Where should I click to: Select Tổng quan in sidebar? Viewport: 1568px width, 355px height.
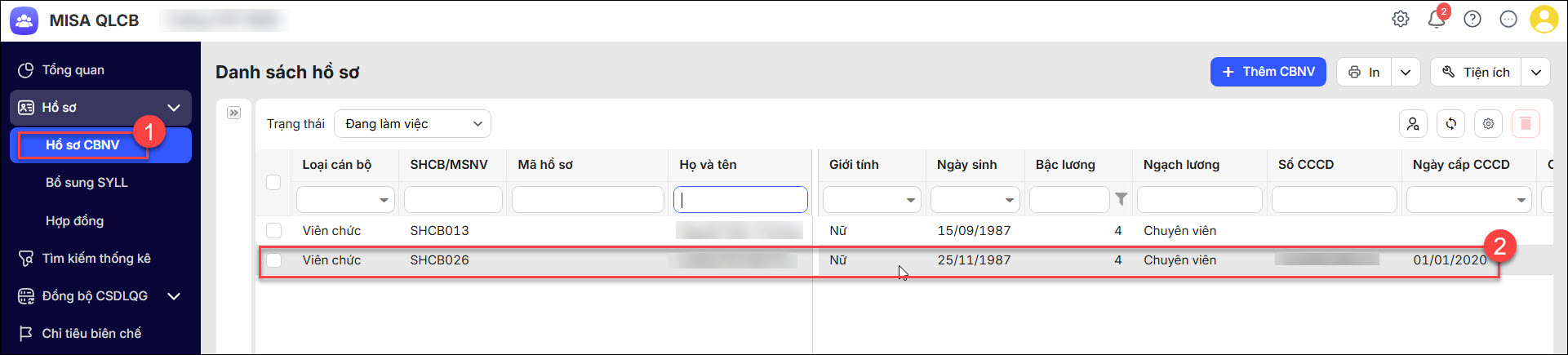point(73,70)
